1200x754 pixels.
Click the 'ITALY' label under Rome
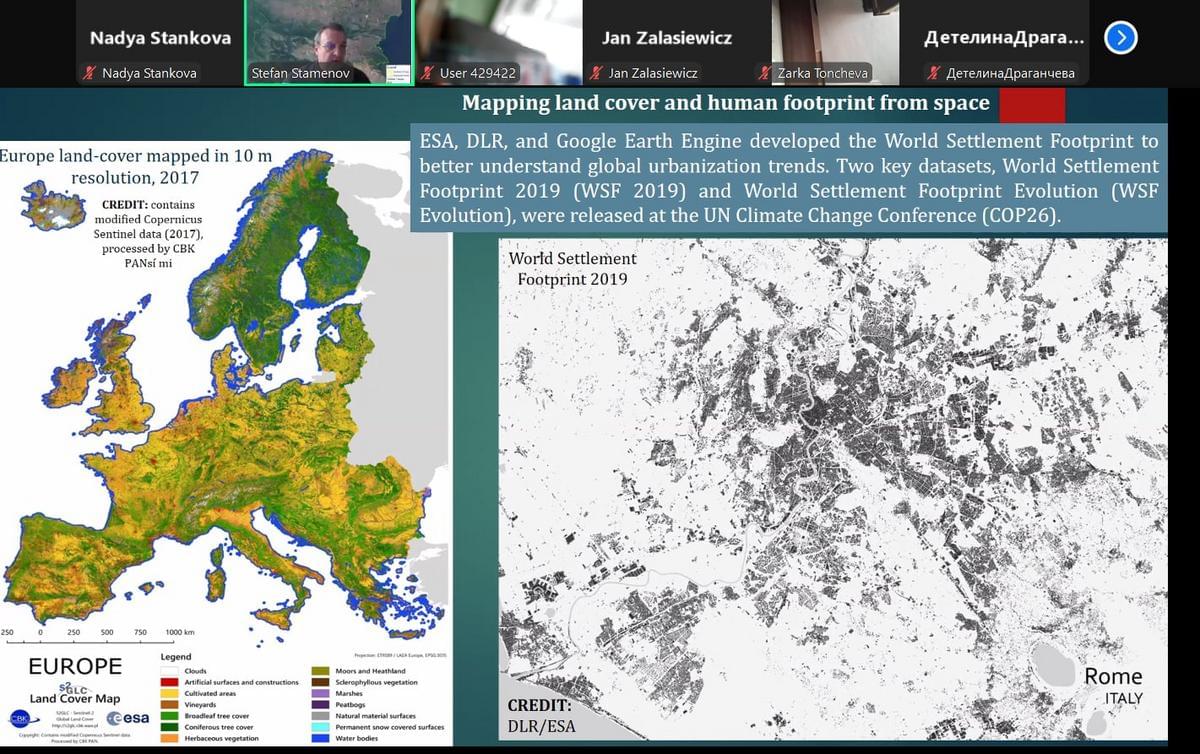pos(1124,698)
